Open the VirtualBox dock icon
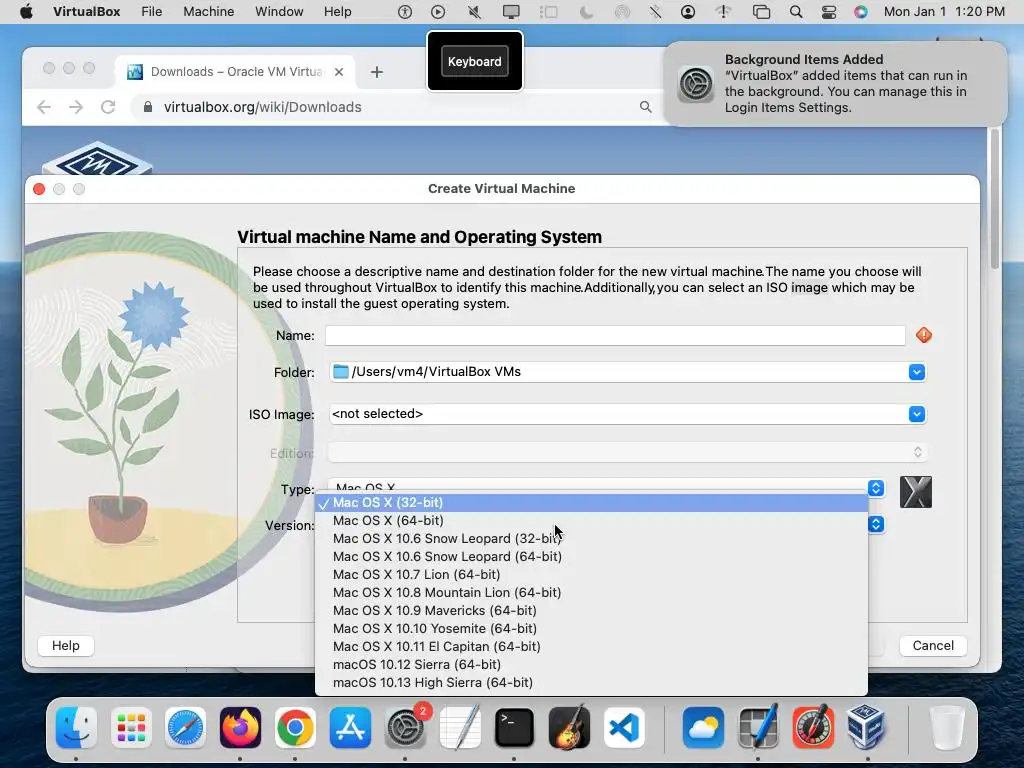Viewport: 1024px width, 768px height. 867,728
